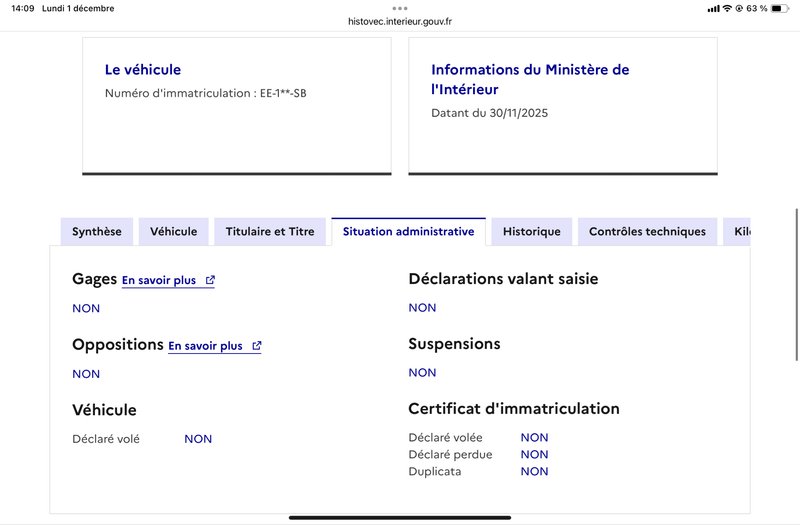The height and width of the screenshot is (525, 800).
Task: Click the Le véhicule card heading
Action: coord(143,70)
